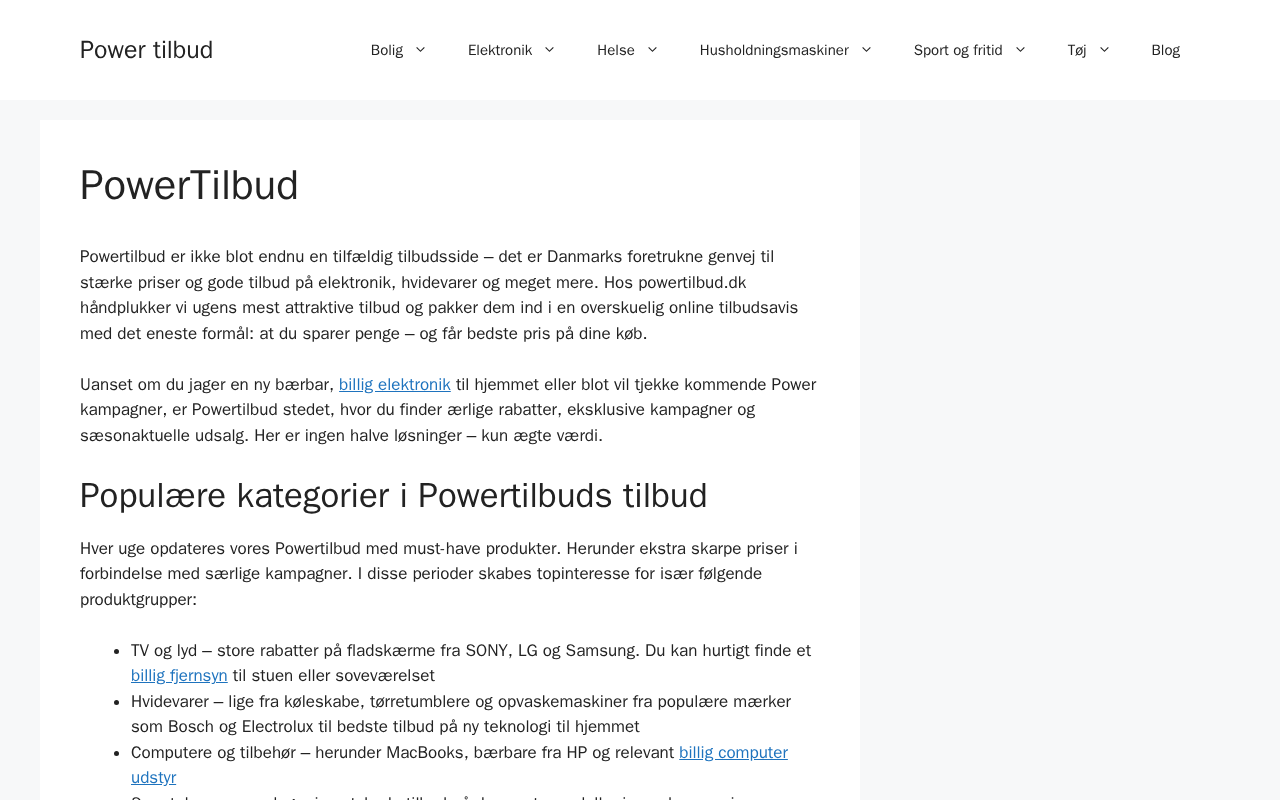Open the Husholdningsmaskiner menu item

[x=774, y=50]
